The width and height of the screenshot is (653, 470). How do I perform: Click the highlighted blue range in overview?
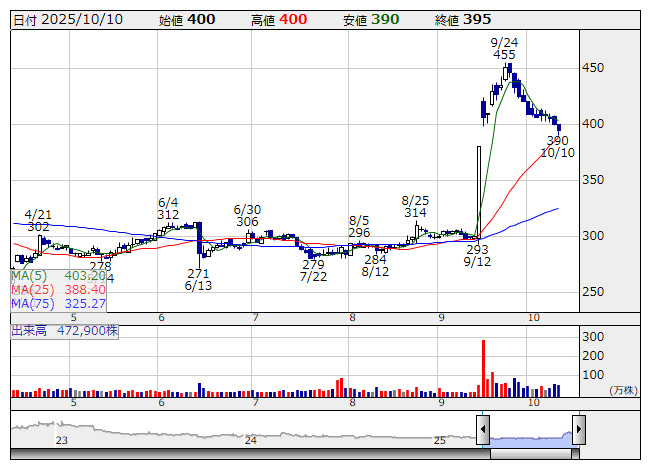click(530, 436)
